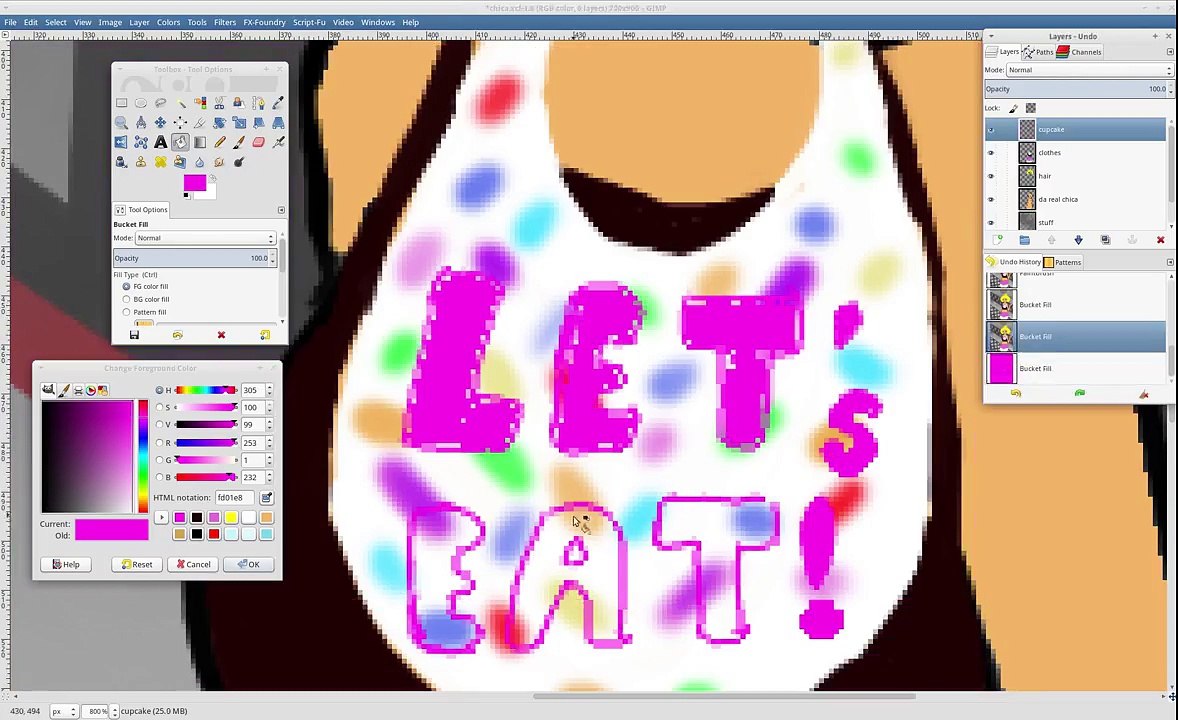Open the Script-Fu menu
Viewport: 1178px width, 720px height.
310,23
